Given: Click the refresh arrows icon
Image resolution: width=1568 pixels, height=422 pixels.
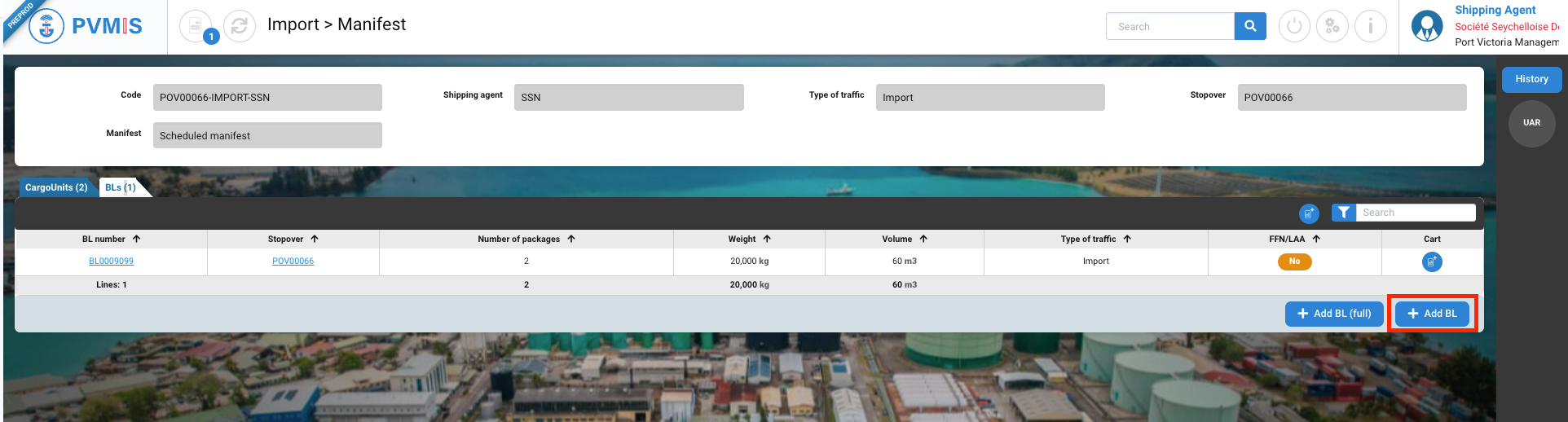Looking at the screenshot, I should pos(239,27).
